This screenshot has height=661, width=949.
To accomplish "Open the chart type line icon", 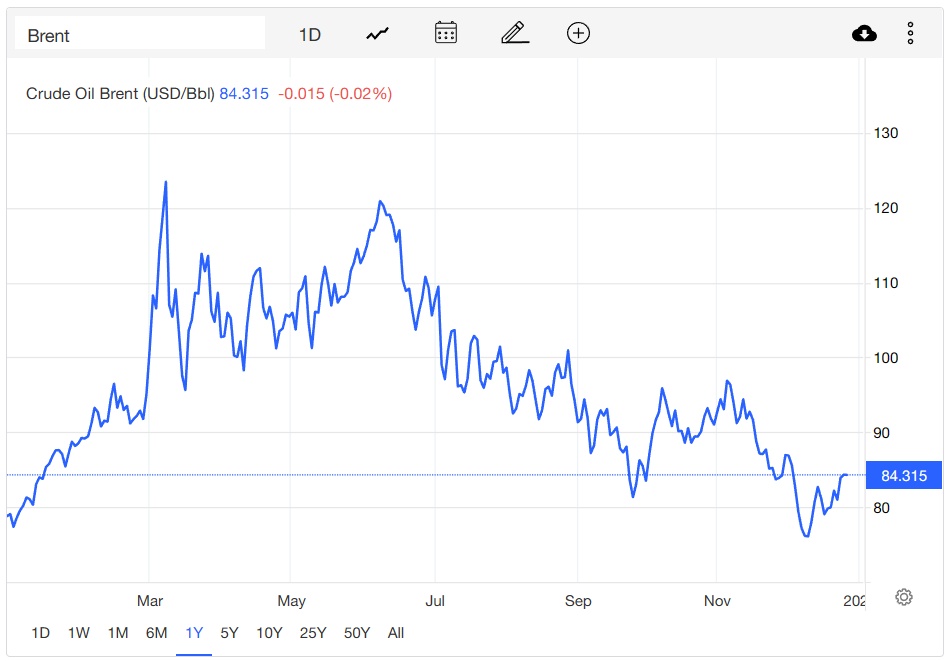I will click(x=377, y=34).
